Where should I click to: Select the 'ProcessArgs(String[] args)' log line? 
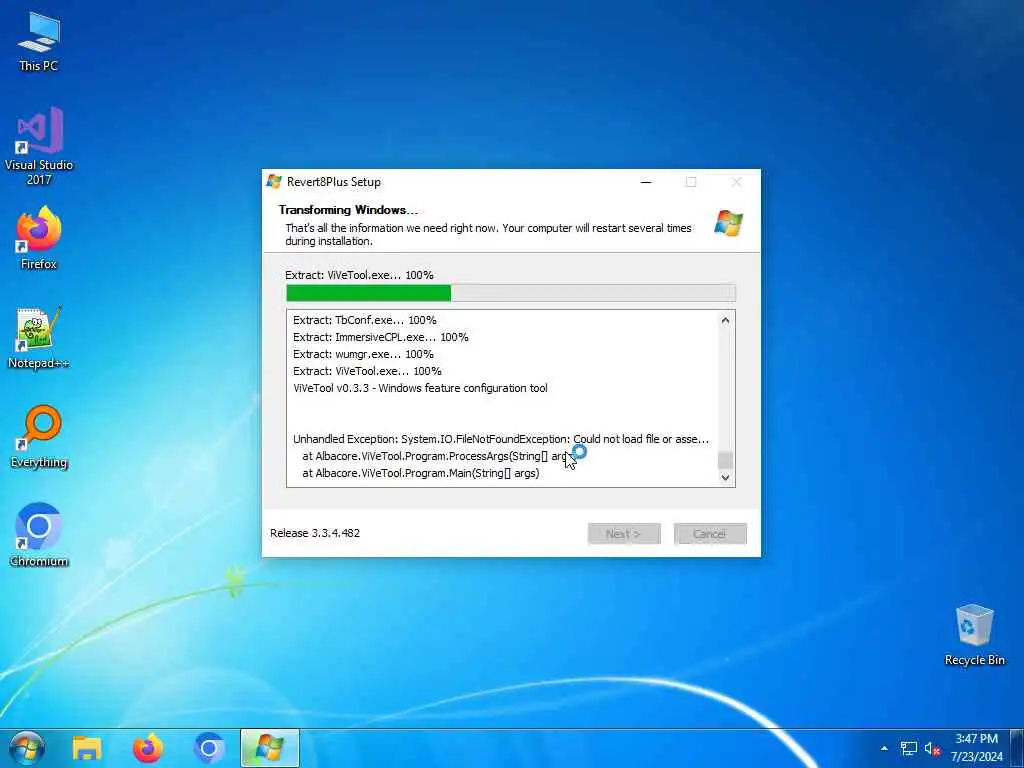435,456
